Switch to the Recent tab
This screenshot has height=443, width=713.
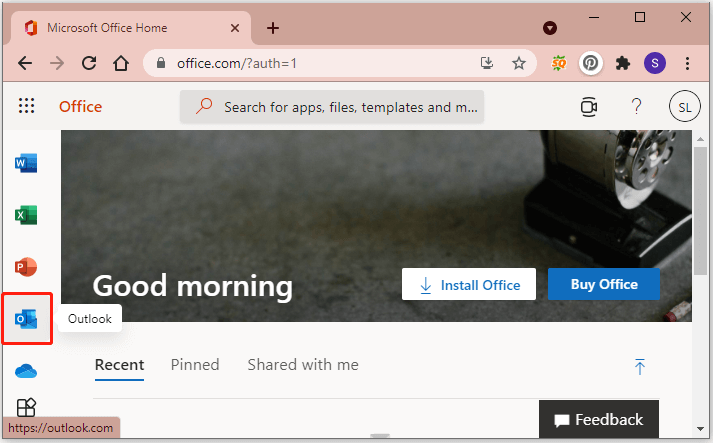point(120,365)
